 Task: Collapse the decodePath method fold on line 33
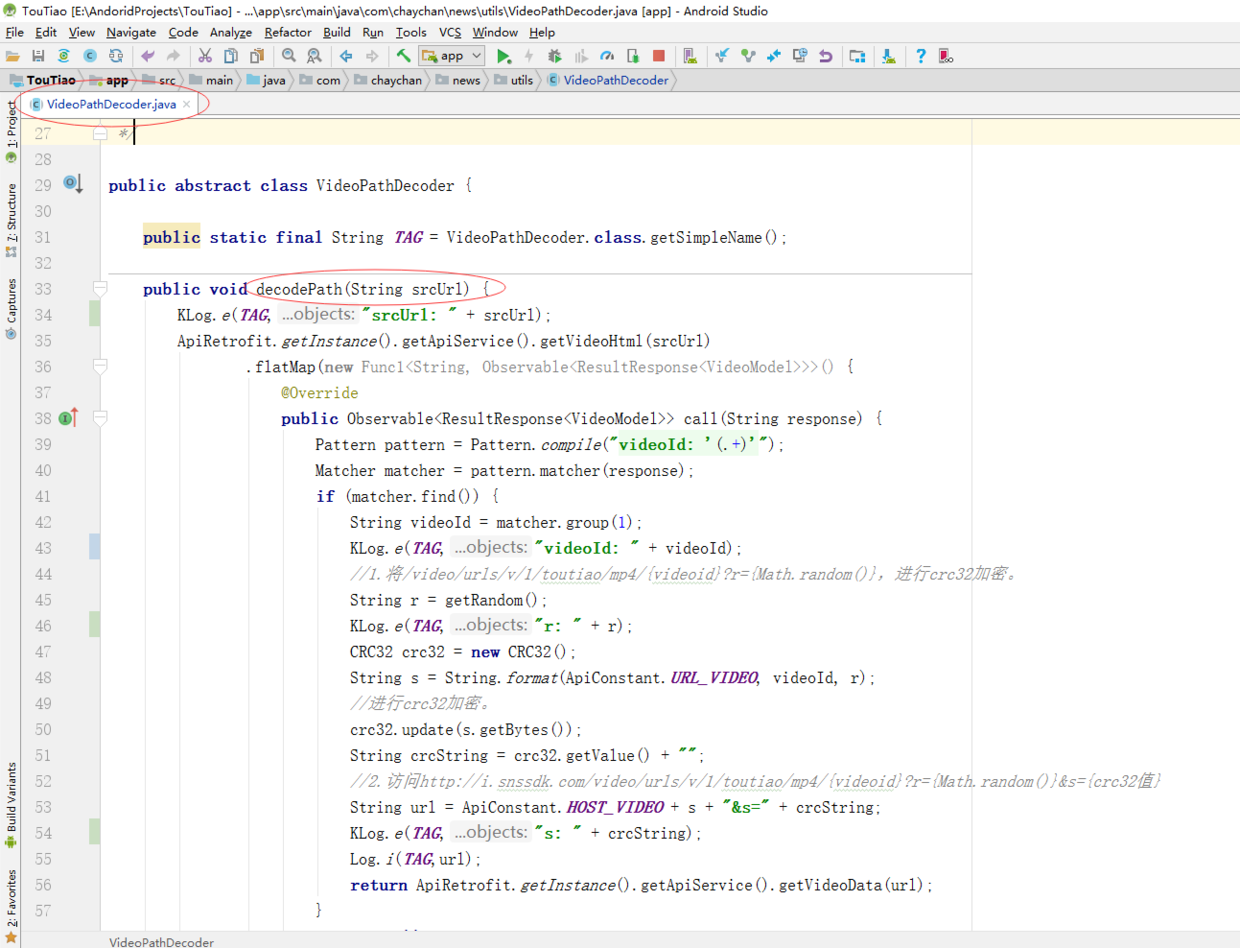coord(100,289)
